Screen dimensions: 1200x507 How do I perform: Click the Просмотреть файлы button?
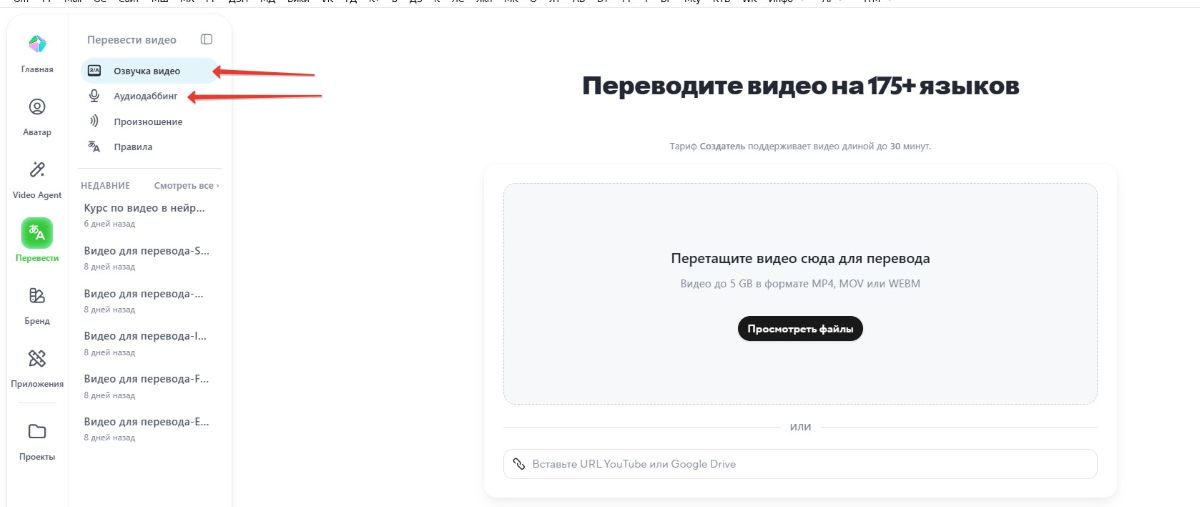[x=800, y=328]
